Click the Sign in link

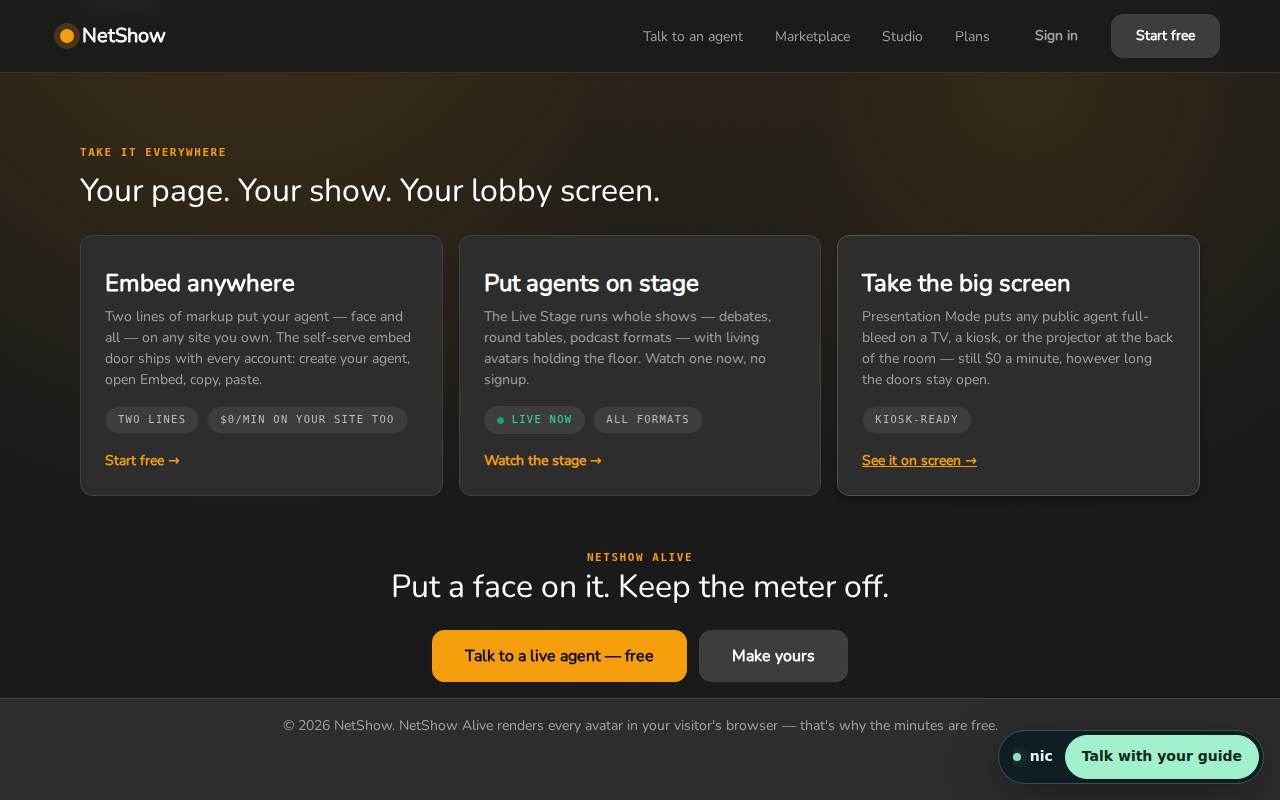(1056, 36)
